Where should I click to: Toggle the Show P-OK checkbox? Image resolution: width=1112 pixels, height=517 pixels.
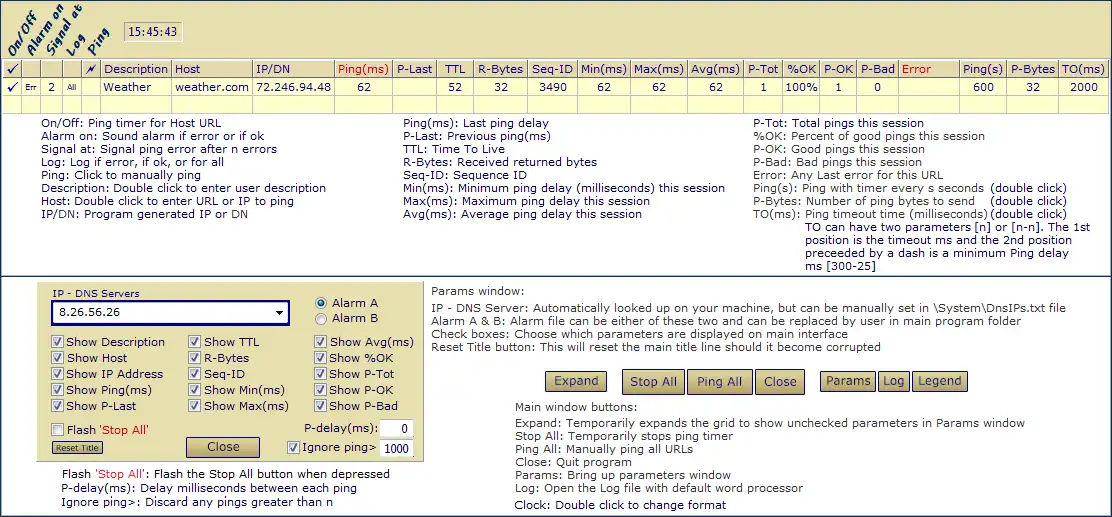(x=321, y=390)
